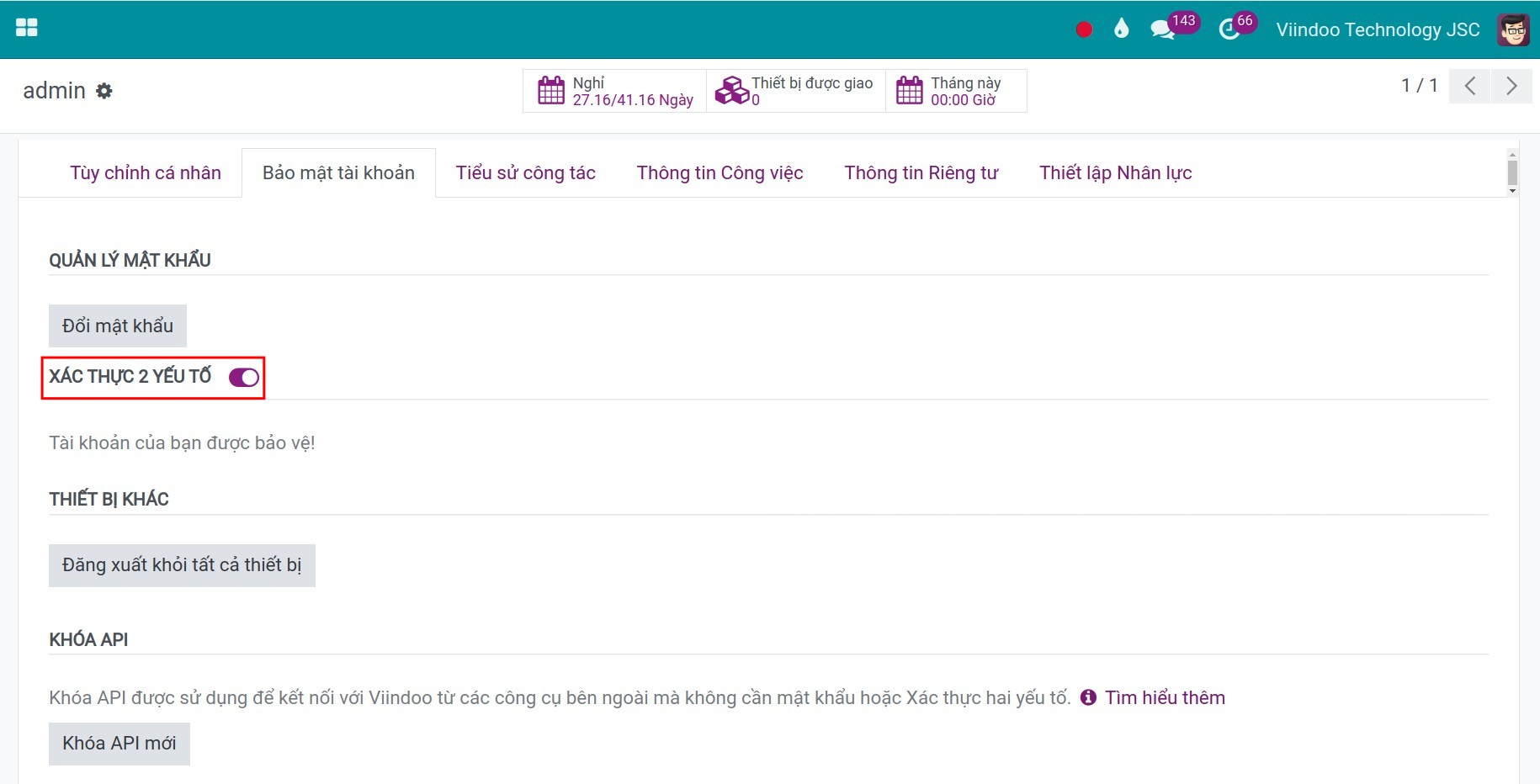Open Viindoo Technology JSC company menu
The width and height of the screenshot is (1540, 784).
(x=1378, y=29)
